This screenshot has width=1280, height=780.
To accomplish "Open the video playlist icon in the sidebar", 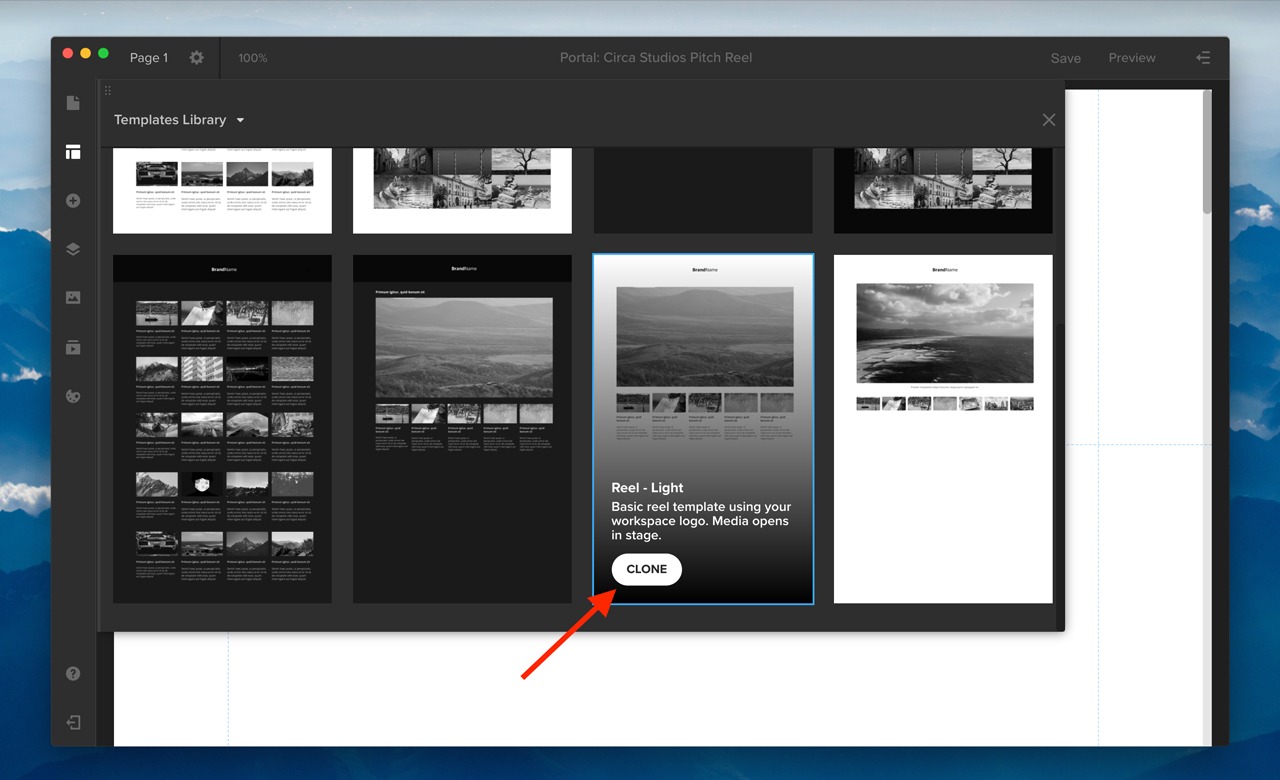I will (73, 347).
